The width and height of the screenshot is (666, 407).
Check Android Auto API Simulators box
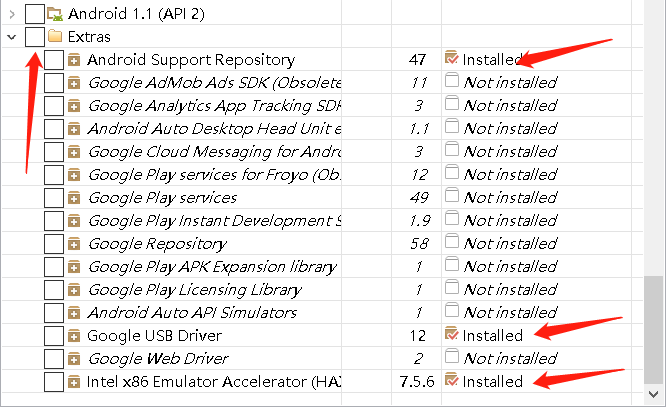point(54,313)
